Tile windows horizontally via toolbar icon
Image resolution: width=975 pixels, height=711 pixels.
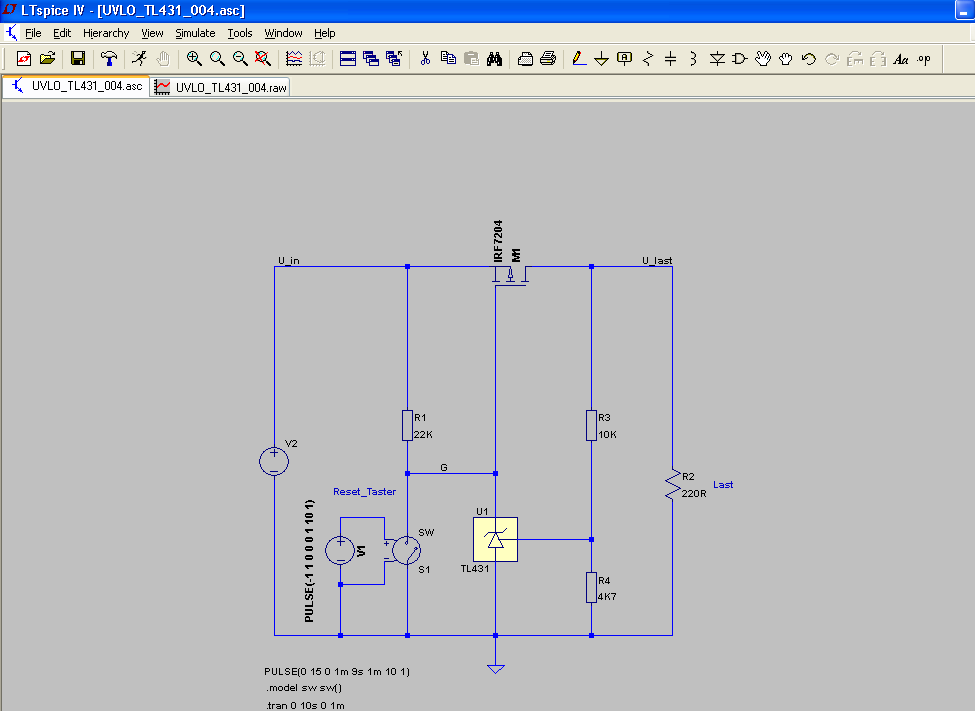(348, 58)
